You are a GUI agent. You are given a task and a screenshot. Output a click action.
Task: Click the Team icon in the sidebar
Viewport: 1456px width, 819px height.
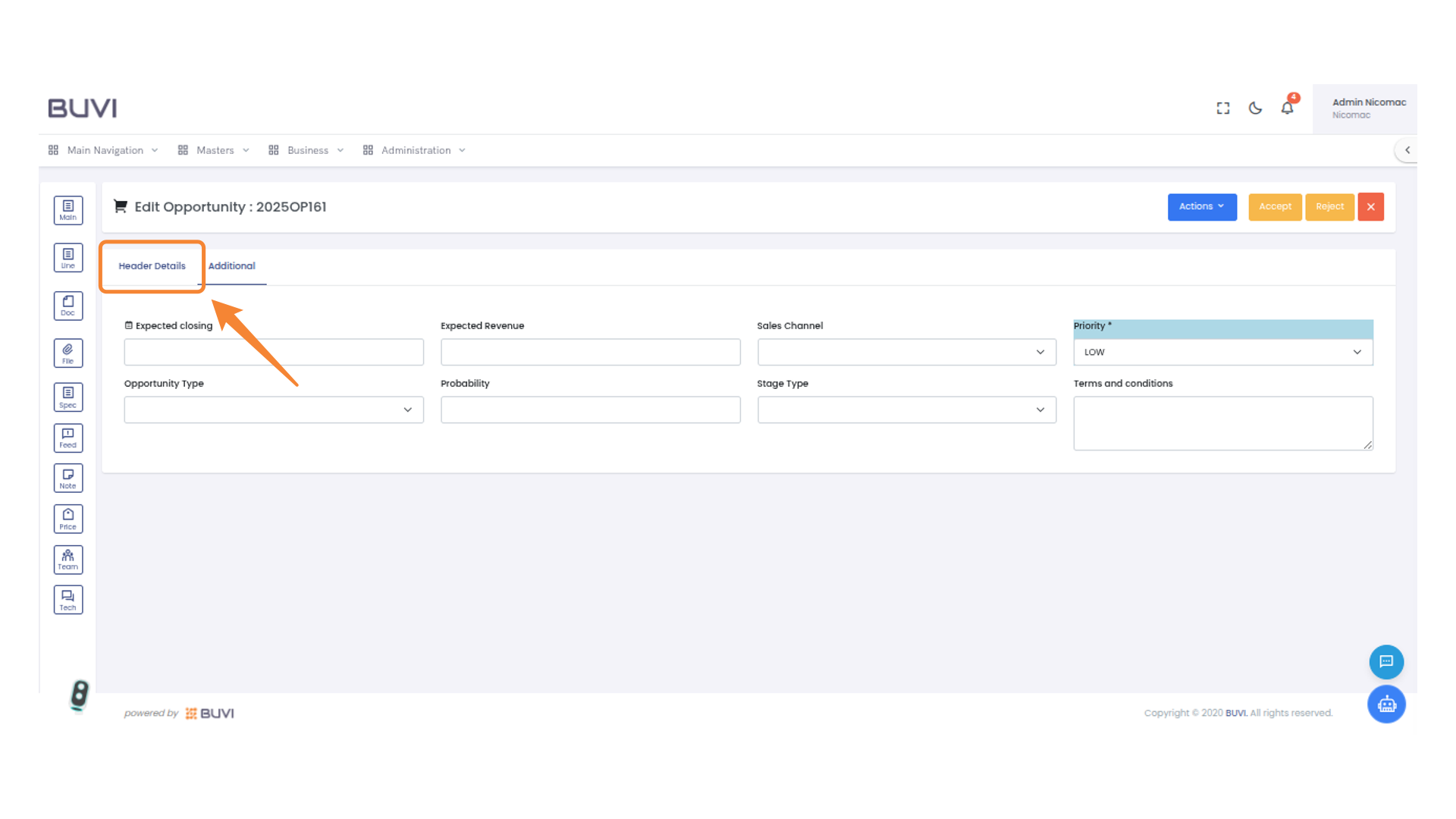67,559
